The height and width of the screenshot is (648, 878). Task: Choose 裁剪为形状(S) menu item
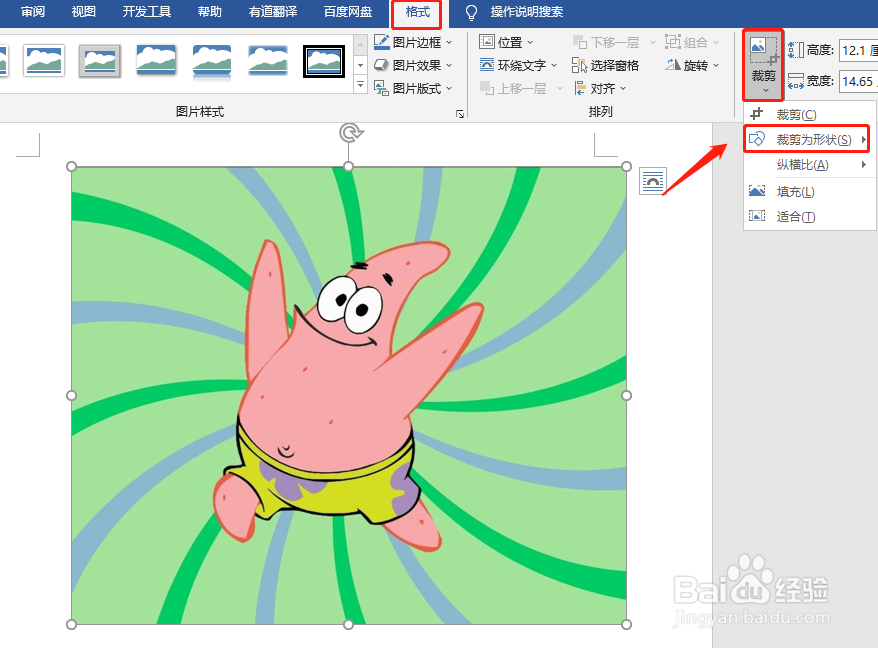pyautogui.click(x=806, y=139)
